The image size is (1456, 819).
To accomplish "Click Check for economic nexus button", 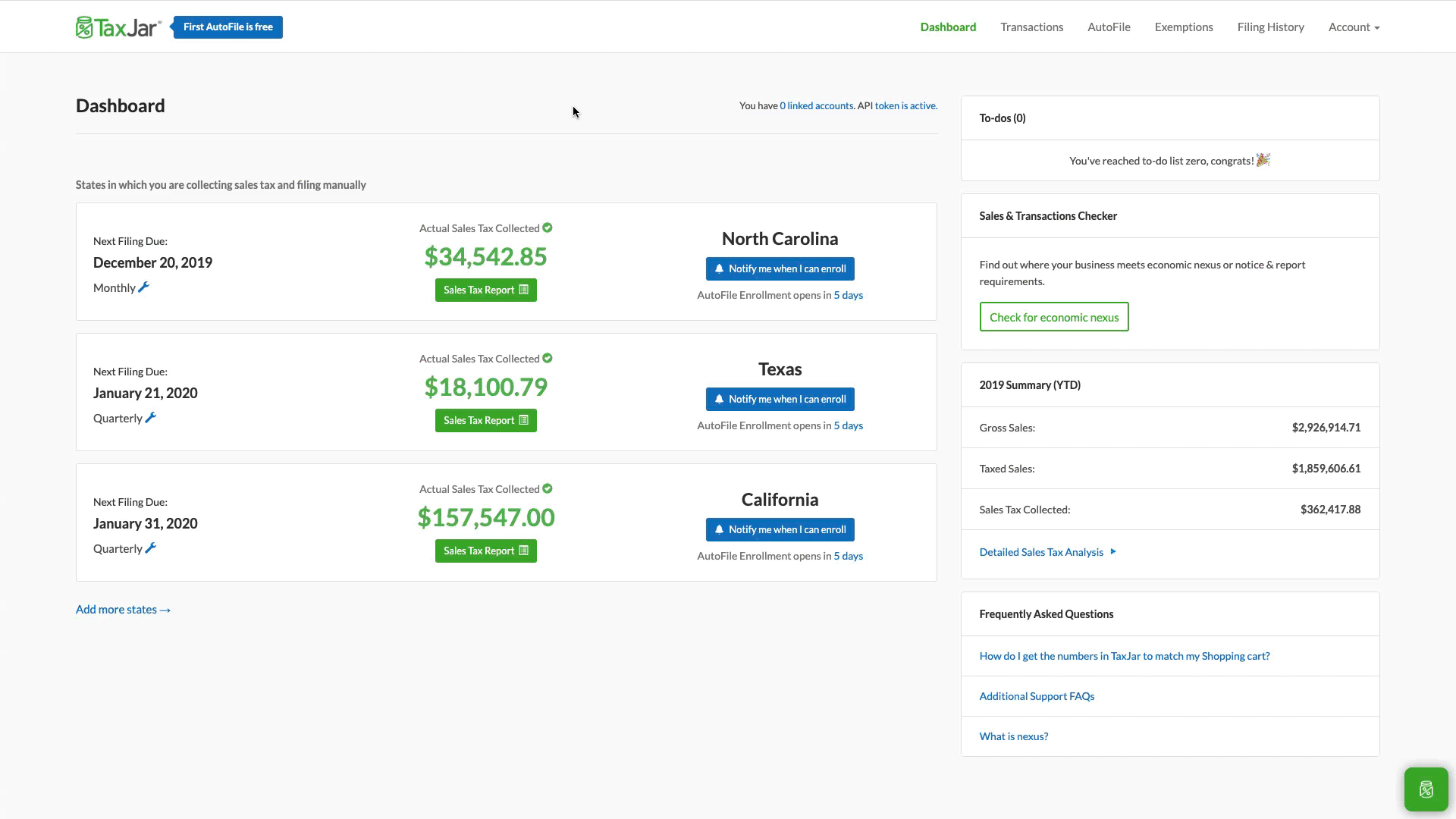I will [1053, 317].
